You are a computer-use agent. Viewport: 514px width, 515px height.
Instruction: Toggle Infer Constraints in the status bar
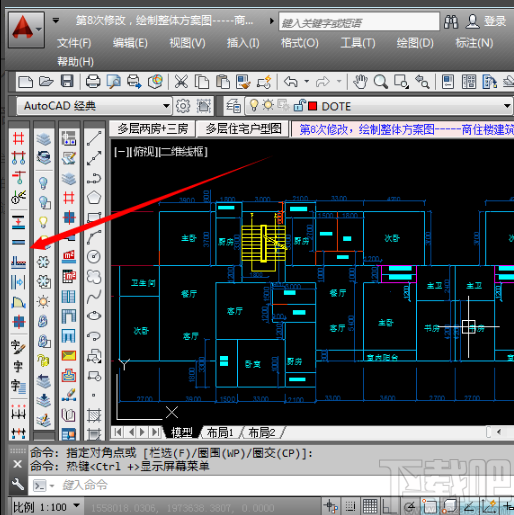tap(331, 506)
